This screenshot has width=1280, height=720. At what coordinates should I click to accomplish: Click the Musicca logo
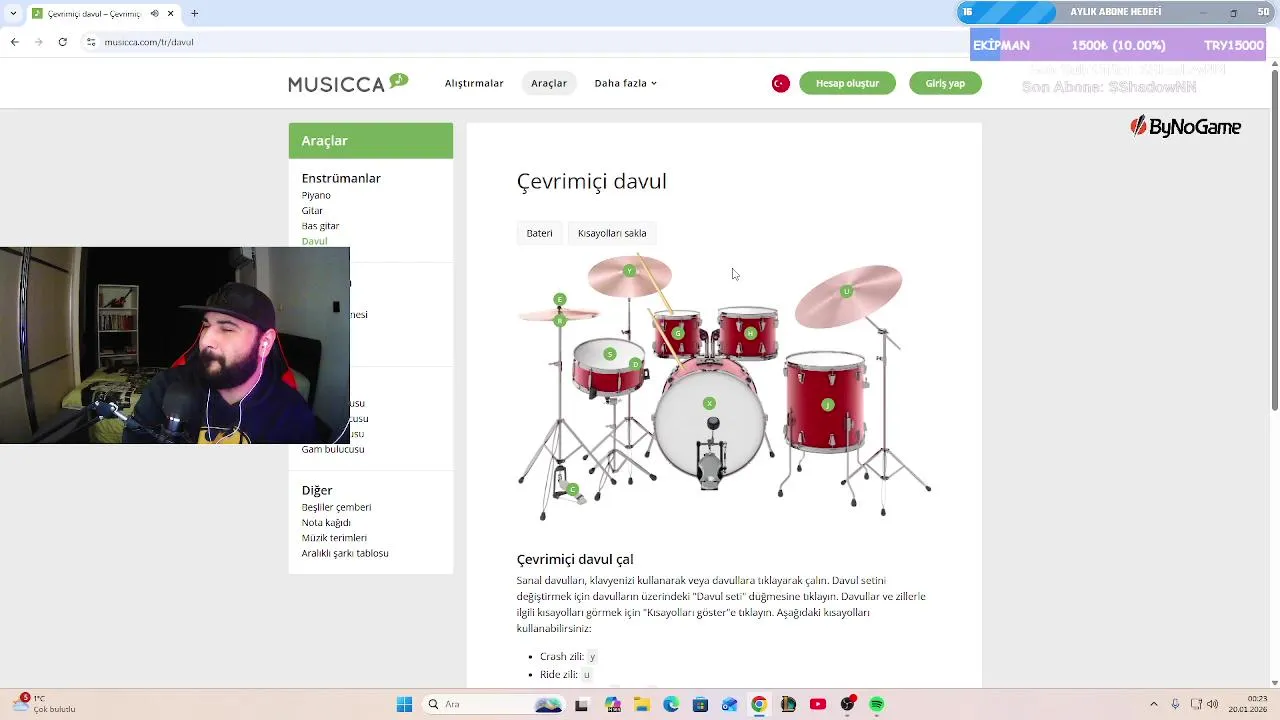tap(348, 83)
